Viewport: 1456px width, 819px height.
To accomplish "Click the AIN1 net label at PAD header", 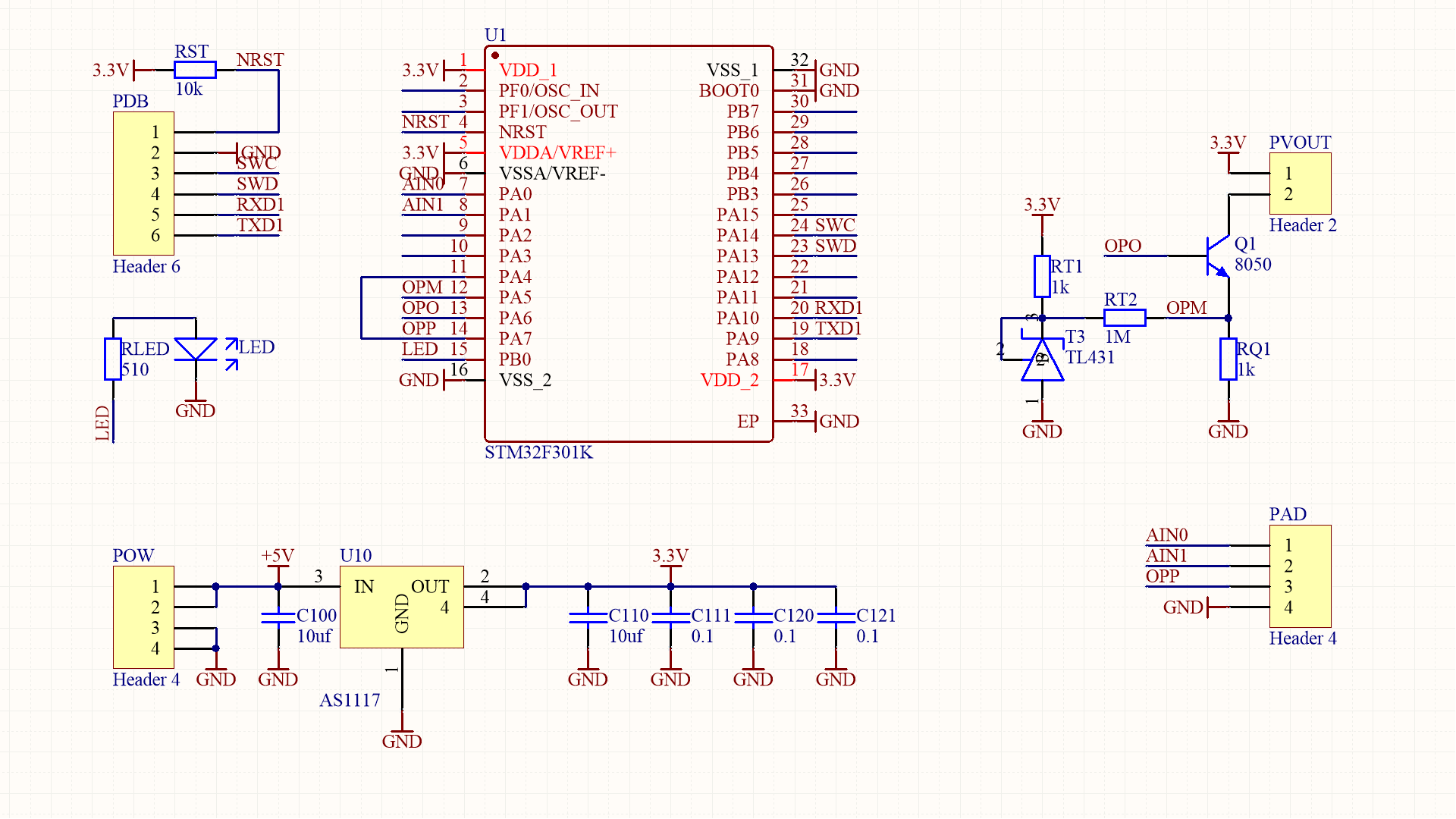I will (x=1166, y=556).
